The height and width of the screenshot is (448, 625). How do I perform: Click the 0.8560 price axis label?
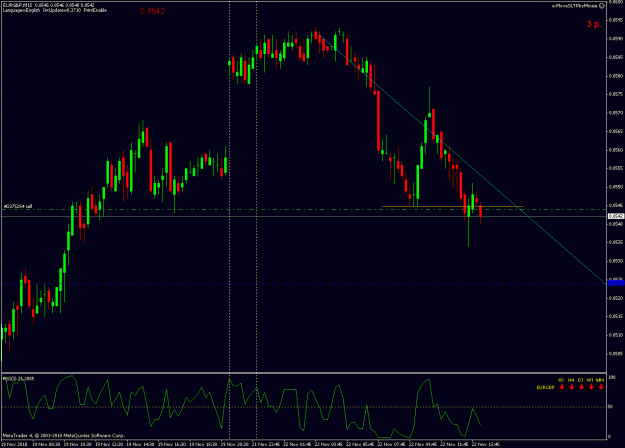click(616, 150)
